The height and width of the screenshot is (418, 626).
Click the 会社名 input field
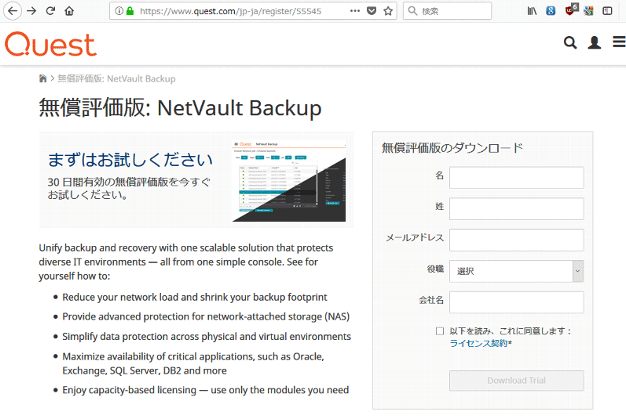pos(516,302)
